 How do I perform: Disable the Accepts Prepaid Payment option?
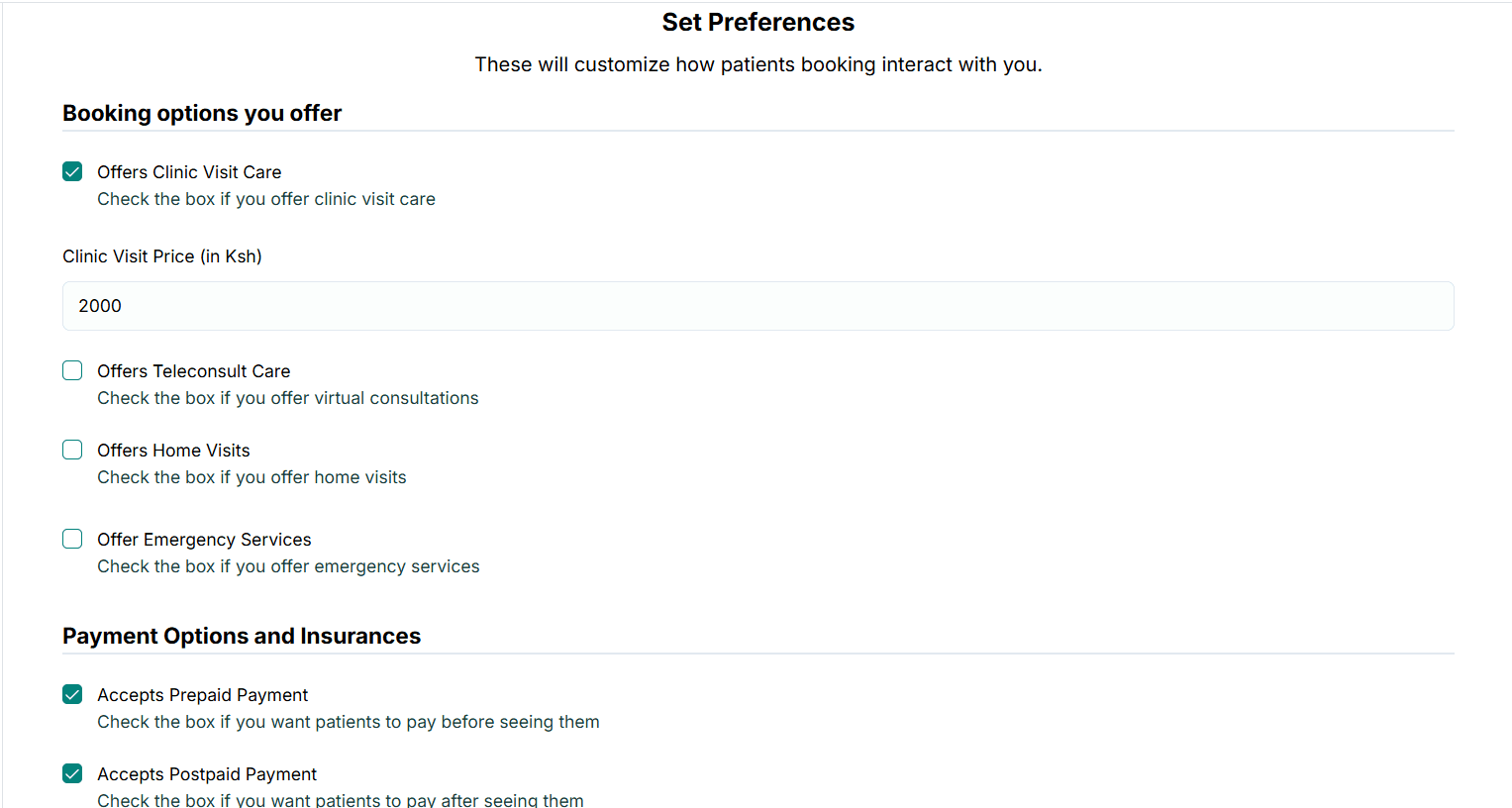point(72,694)
